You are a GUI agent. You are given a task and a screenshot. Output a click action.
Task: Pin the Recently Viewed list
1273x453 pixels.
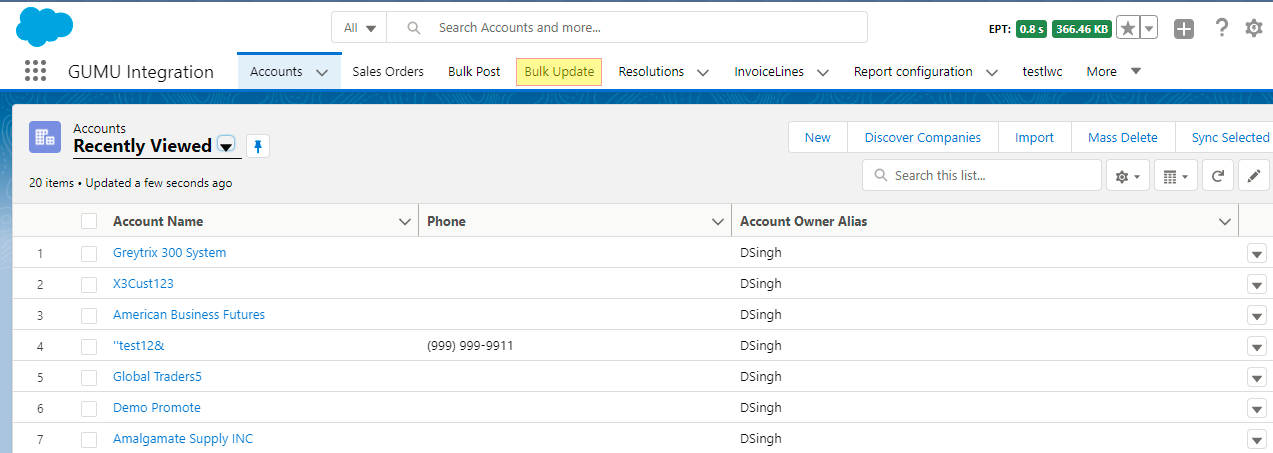pos(258,147)
